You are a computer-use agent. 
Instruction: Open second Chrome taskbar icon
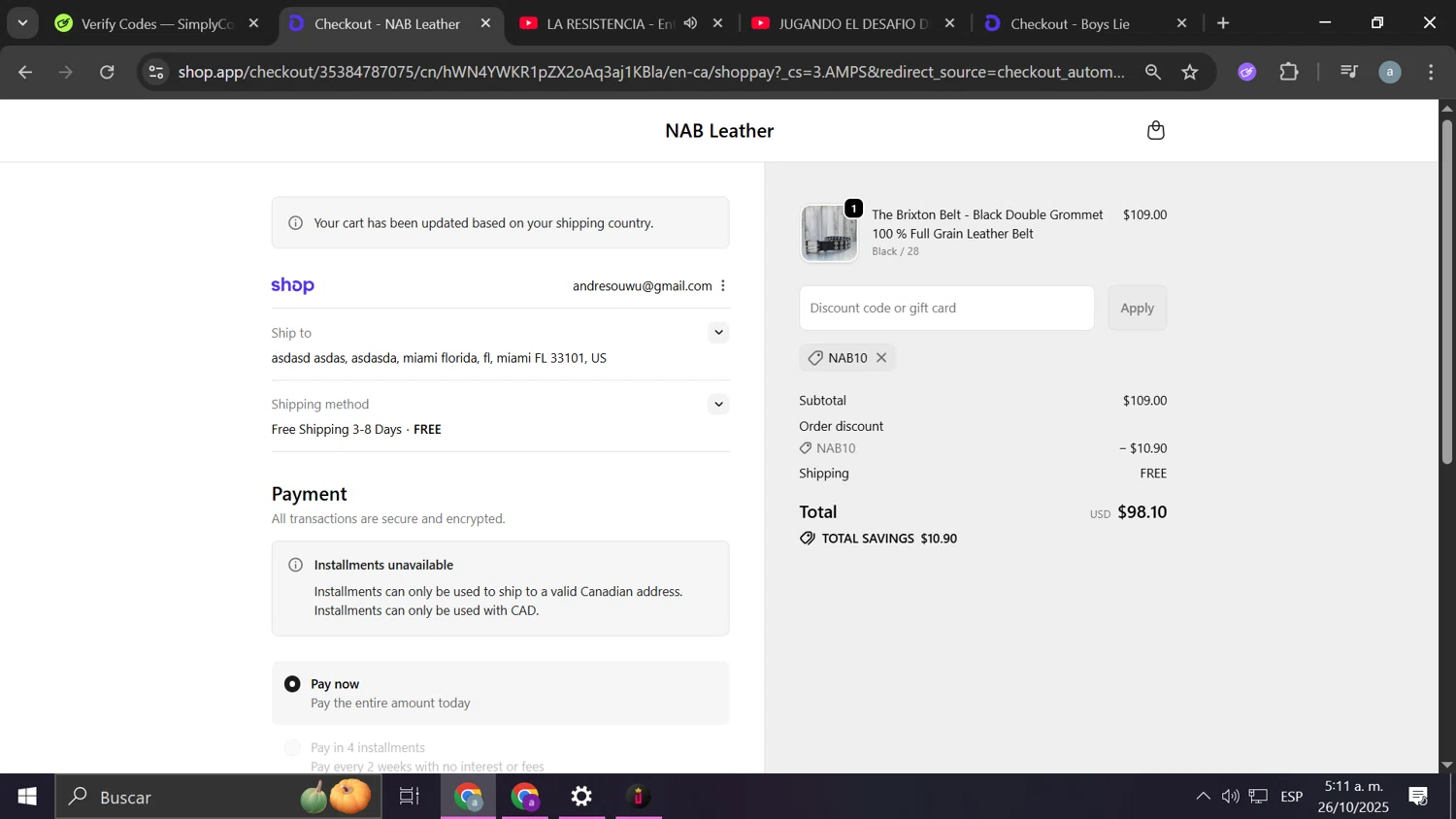(x=525, y=797)
